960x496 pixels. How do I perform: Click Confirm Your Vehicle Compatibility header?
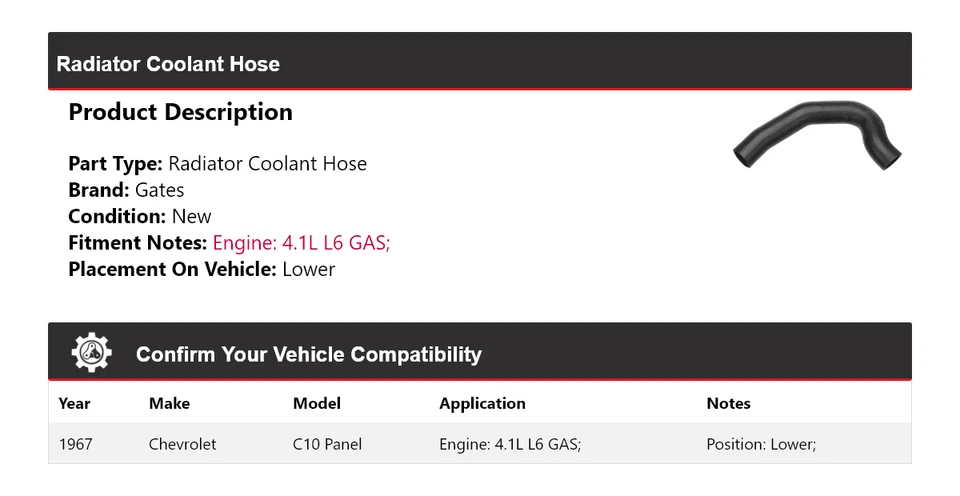[308, 354]
